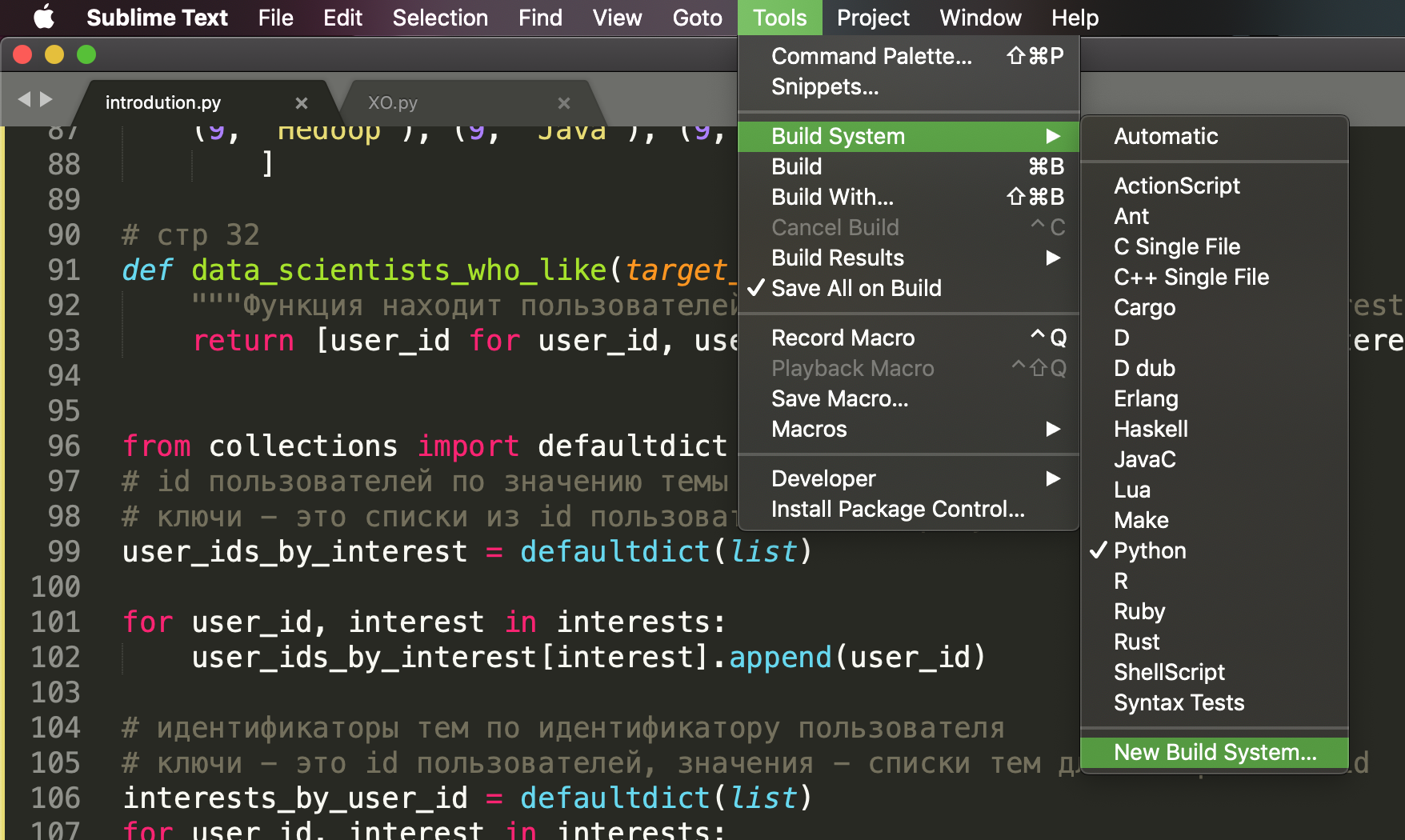The image size is (1405, 840).
Task: Set build system to Automatic
Action: (1166, 136)
